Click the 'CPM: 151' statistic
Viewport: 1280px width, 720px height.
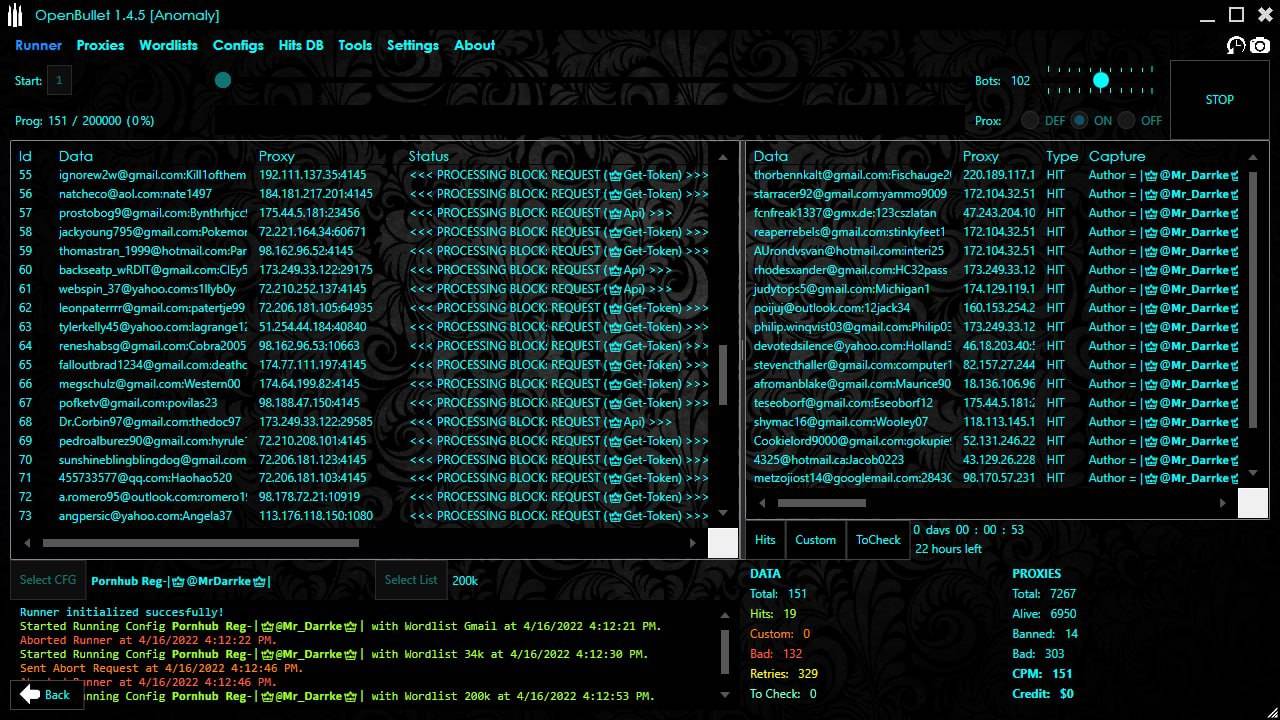tap(1042, 674)
